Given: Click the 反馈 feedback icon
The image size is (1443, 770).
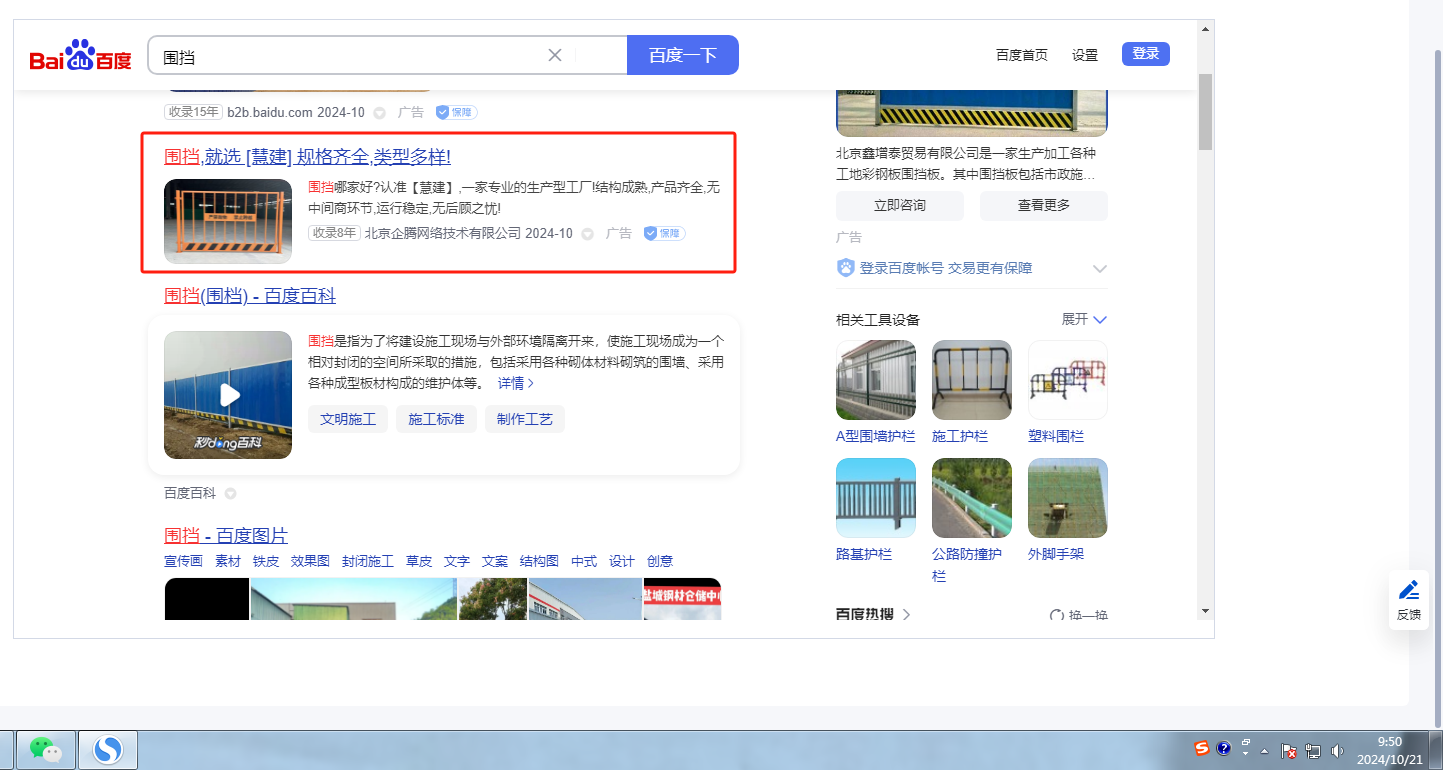Looking at the screenshot, I should pos(1409,600).
